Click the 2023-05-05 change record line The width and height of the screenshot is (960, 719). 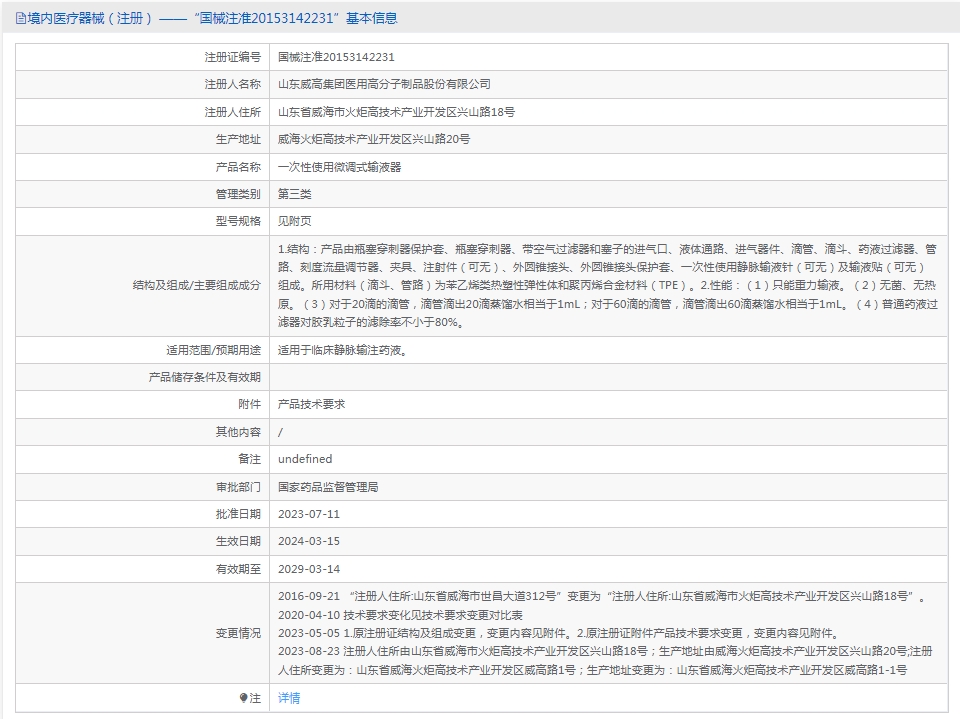[x=558, y=633]
